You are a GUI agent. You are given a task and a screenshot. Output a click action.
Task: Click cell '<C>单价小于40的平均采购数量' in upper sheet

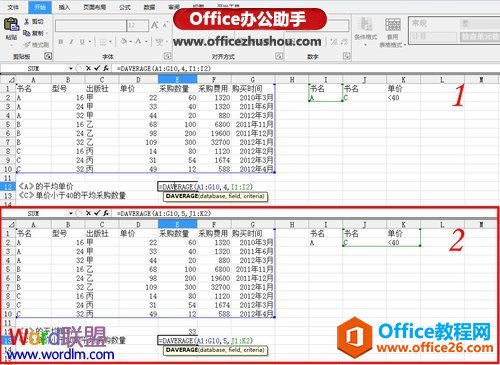tap(72, 195)
